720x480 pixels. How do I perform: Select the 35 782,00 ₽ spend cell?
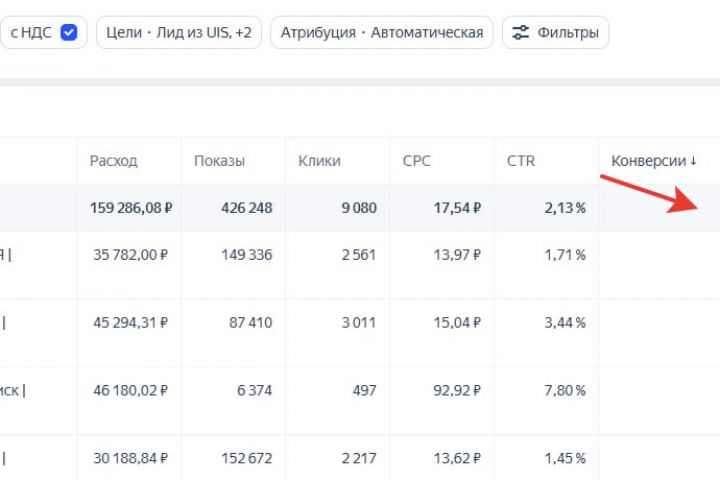click(x=131, y=255)
